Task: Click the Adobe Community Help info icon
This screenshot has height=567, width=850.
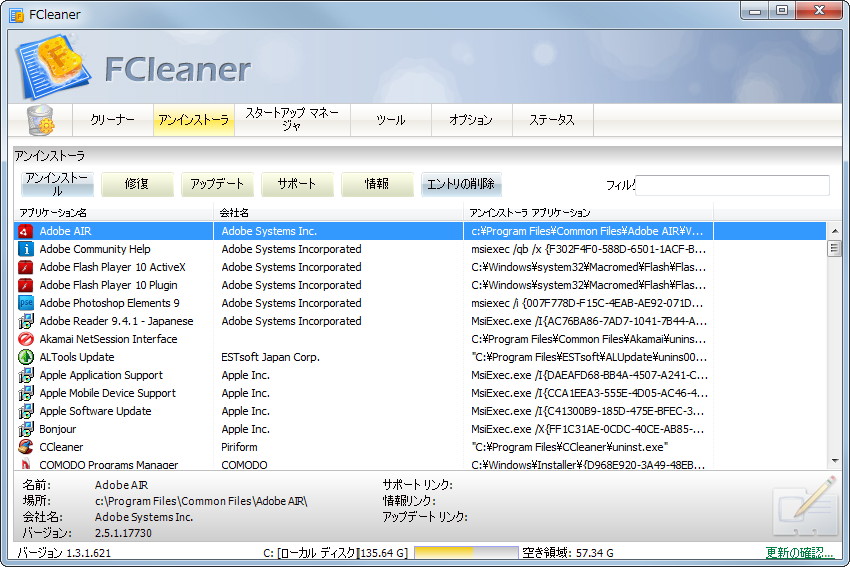Action: click(25, 249)
